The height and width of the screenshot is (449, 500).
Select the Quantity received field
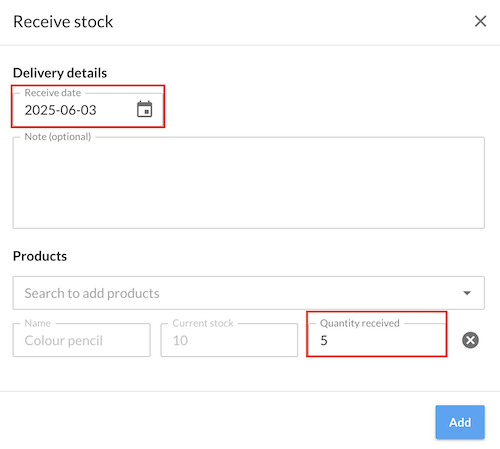[x=377, y=340]
